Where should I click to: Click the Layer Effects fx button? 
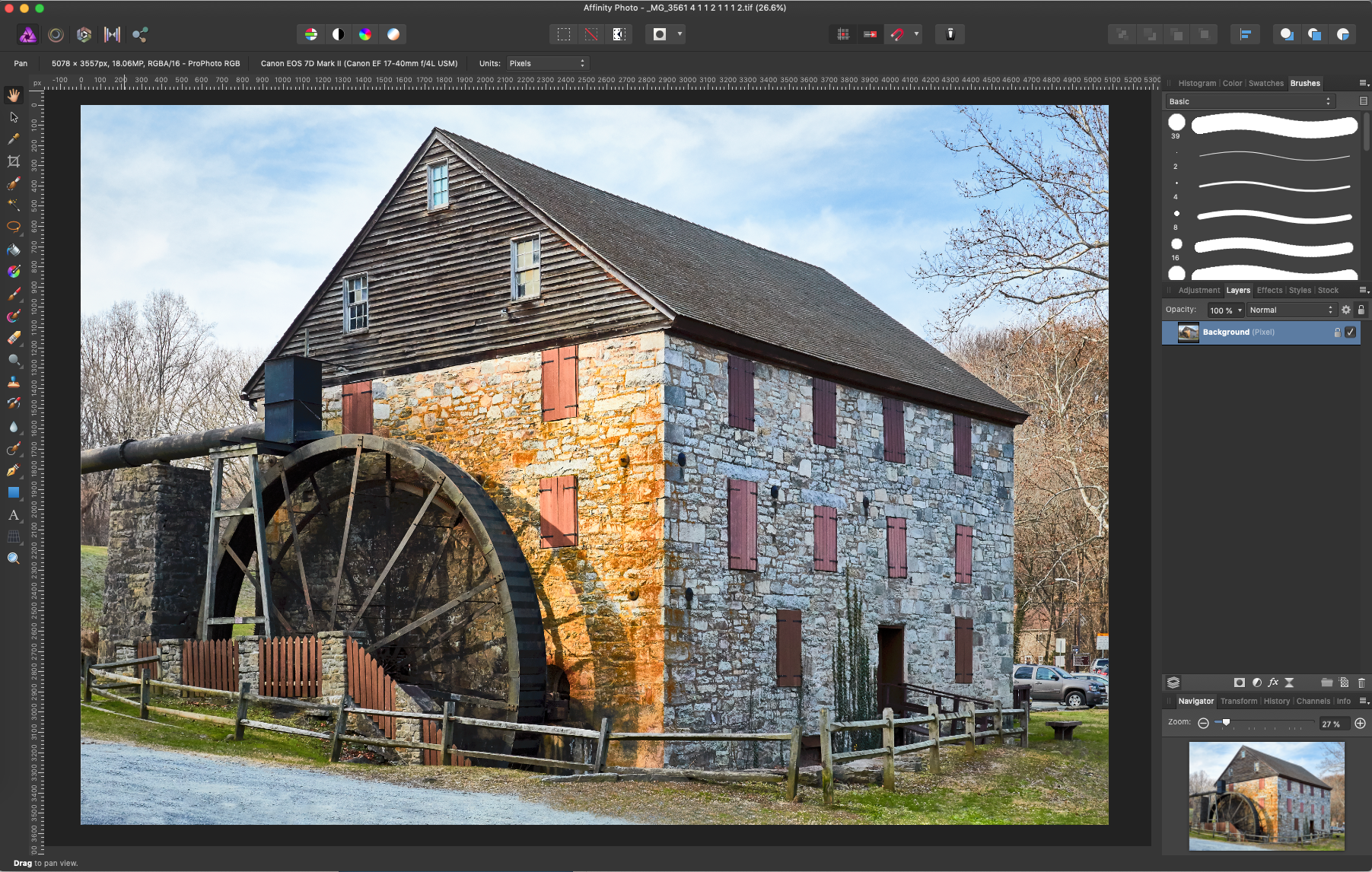pos(1273,683)
